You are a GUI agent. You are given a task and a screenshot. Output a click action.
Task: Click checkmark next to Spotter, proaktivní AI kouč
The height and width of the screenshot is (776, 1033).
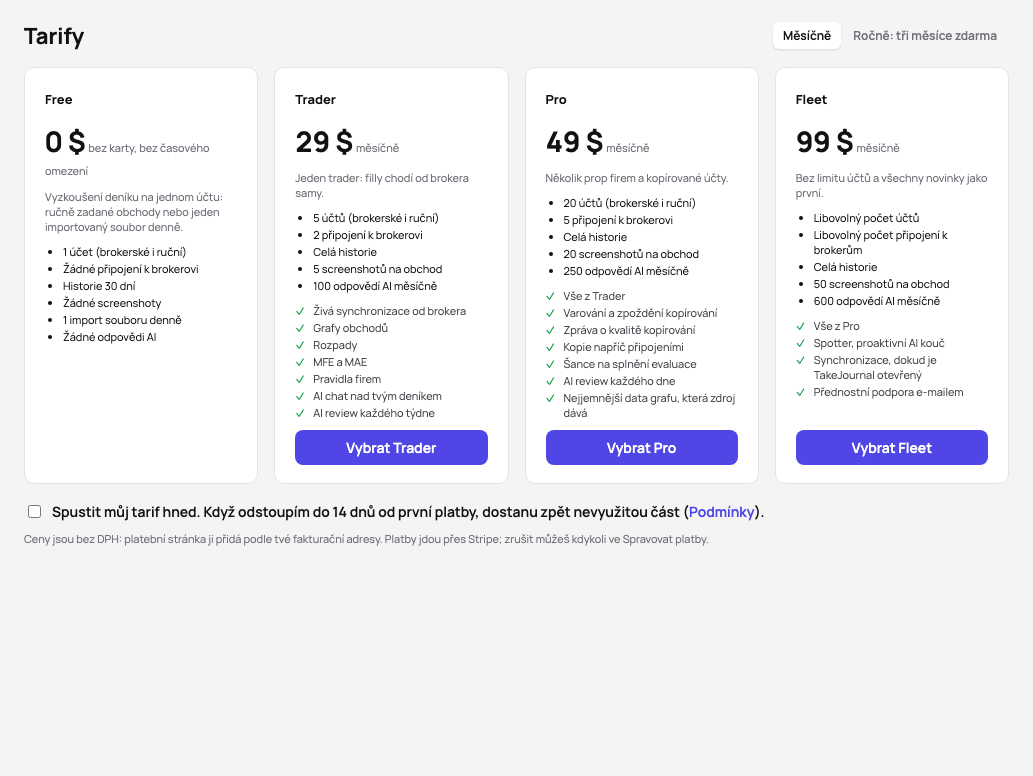click(x=800, y=344)
